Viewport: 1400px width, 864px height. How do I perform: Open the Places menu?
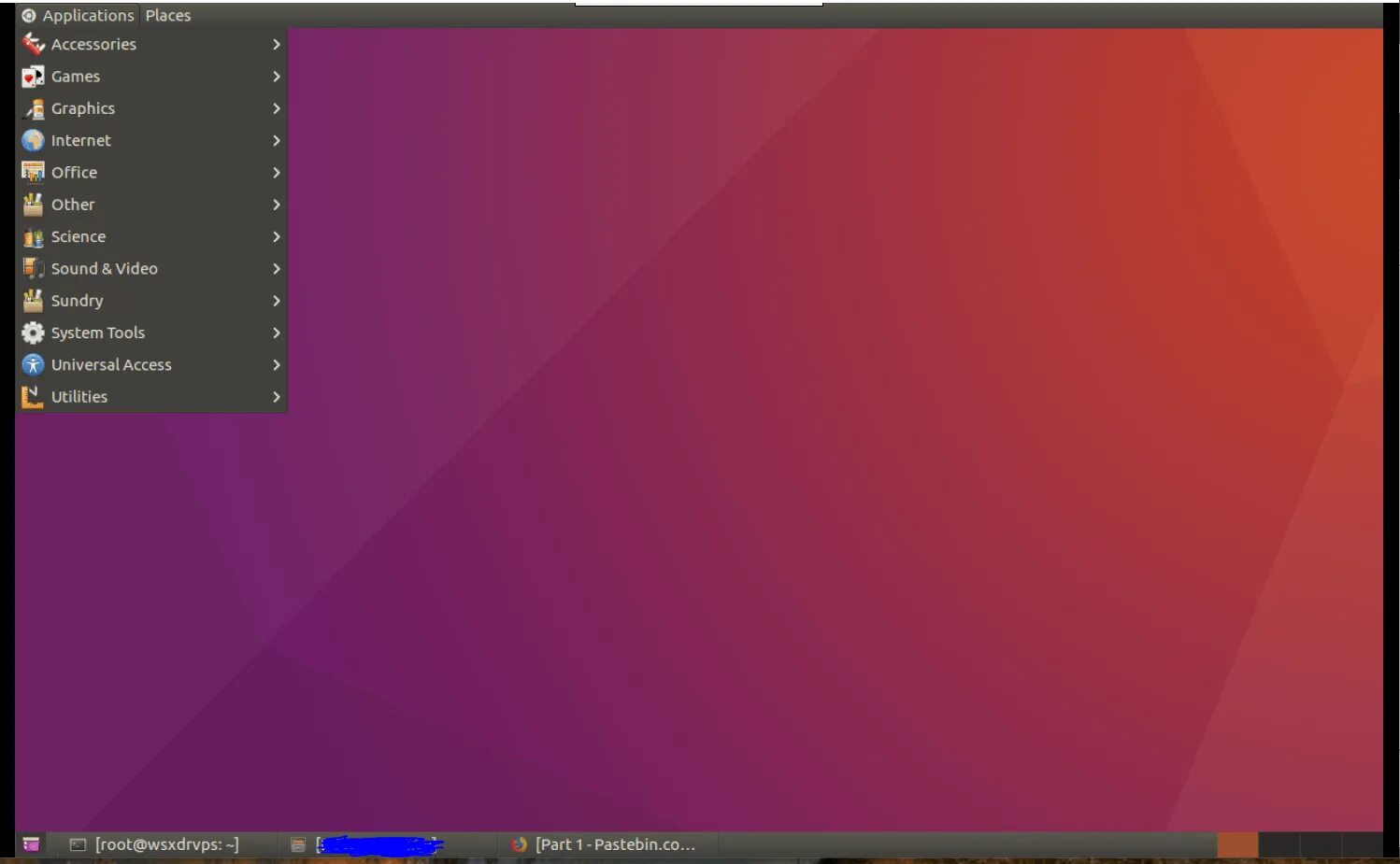(x=168, y=15)
